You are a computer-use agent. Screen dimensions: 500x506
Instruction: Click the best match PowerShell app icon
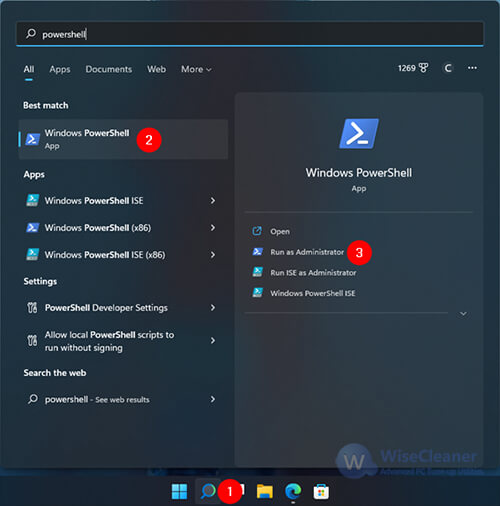(33, 139)
